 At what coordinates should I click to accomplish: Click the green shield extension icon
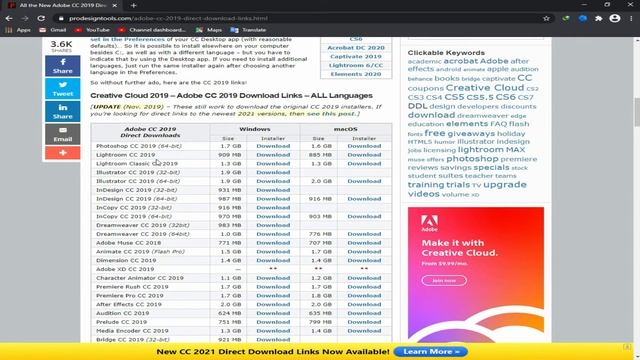click(x=566, y=18)
